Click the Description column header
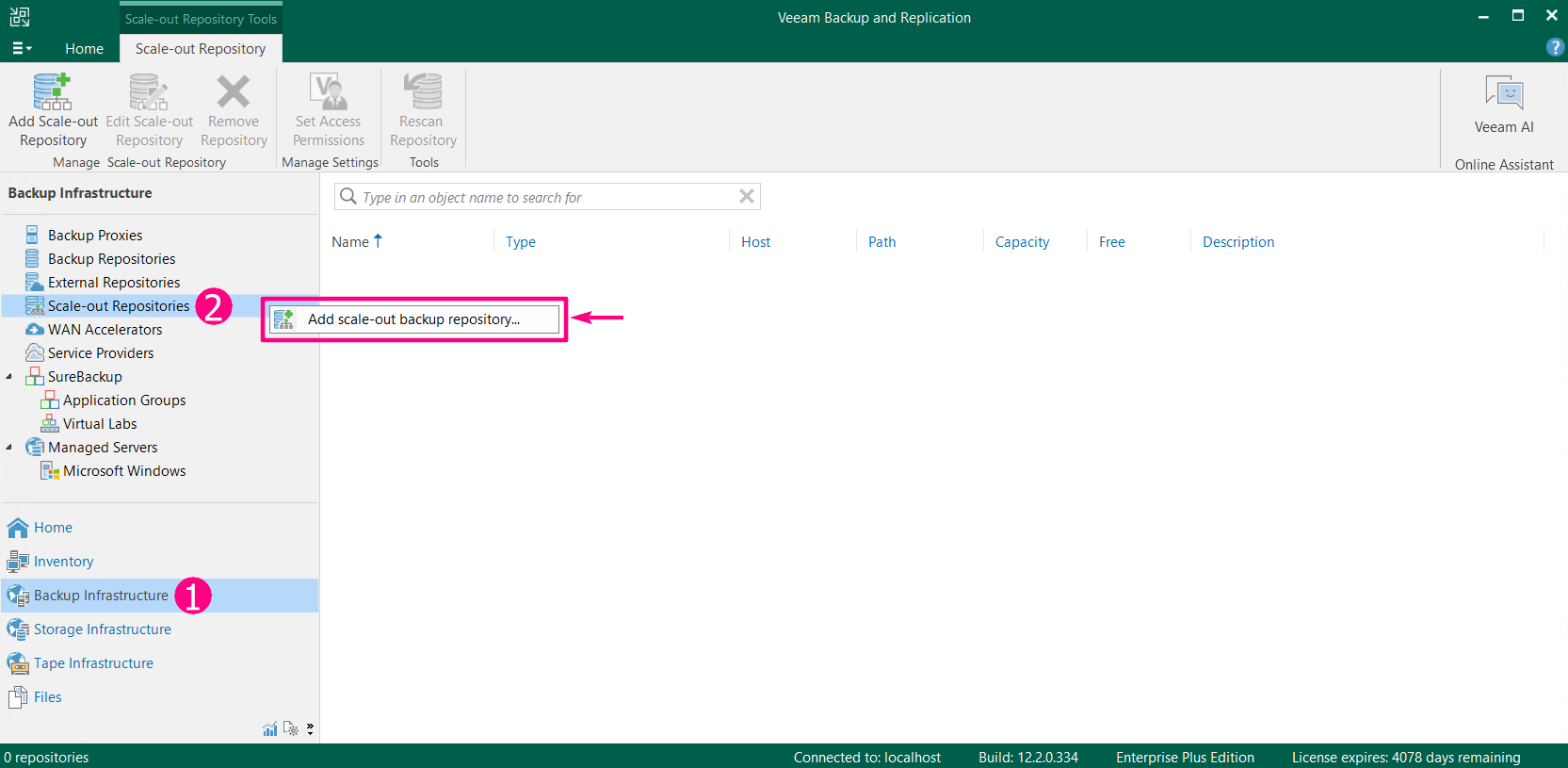1568x768 pixels. tap(1238, 242)
